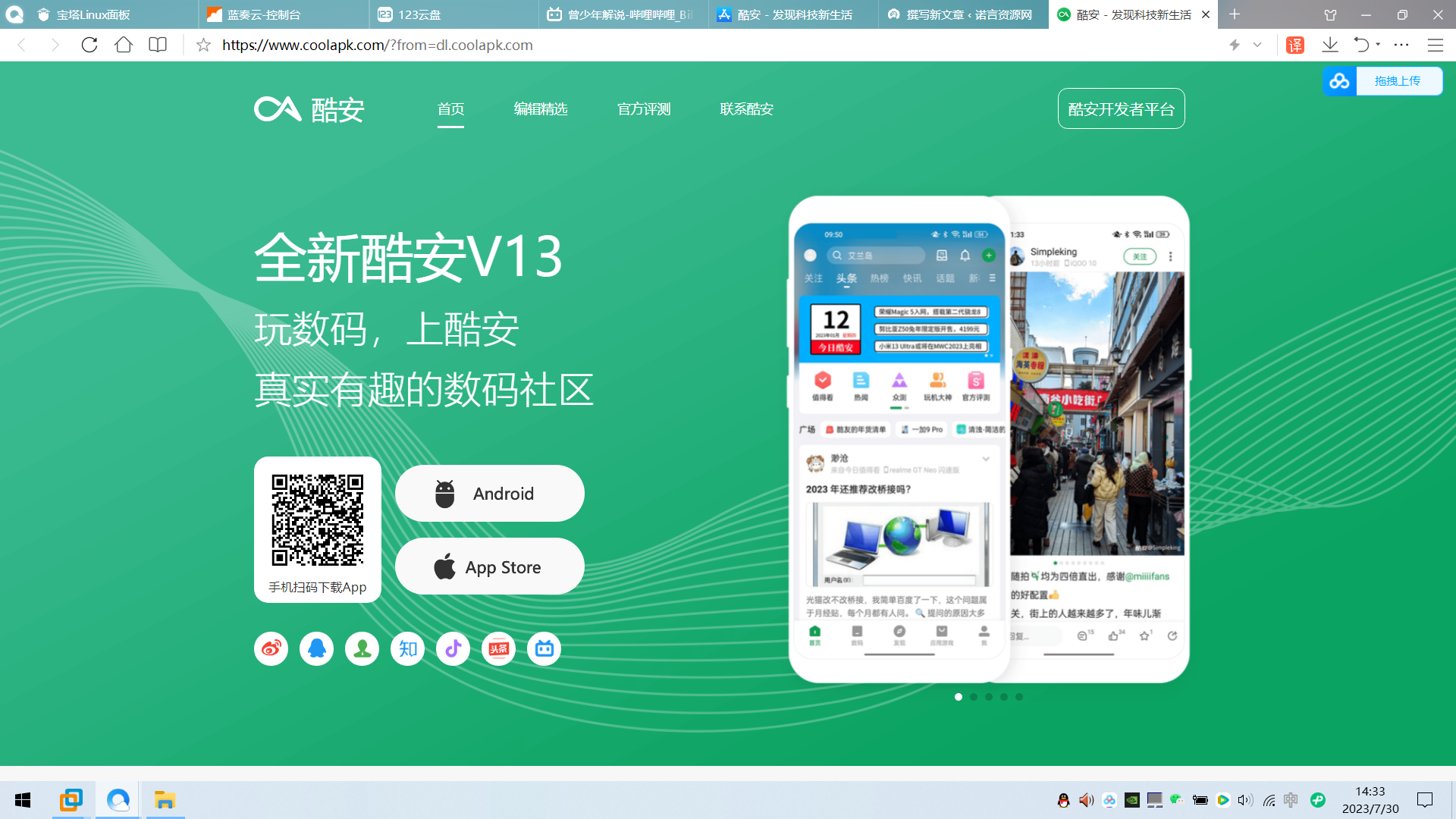Reload the page with refresh icon
The image size is (1456, 819).
(89, 45)
